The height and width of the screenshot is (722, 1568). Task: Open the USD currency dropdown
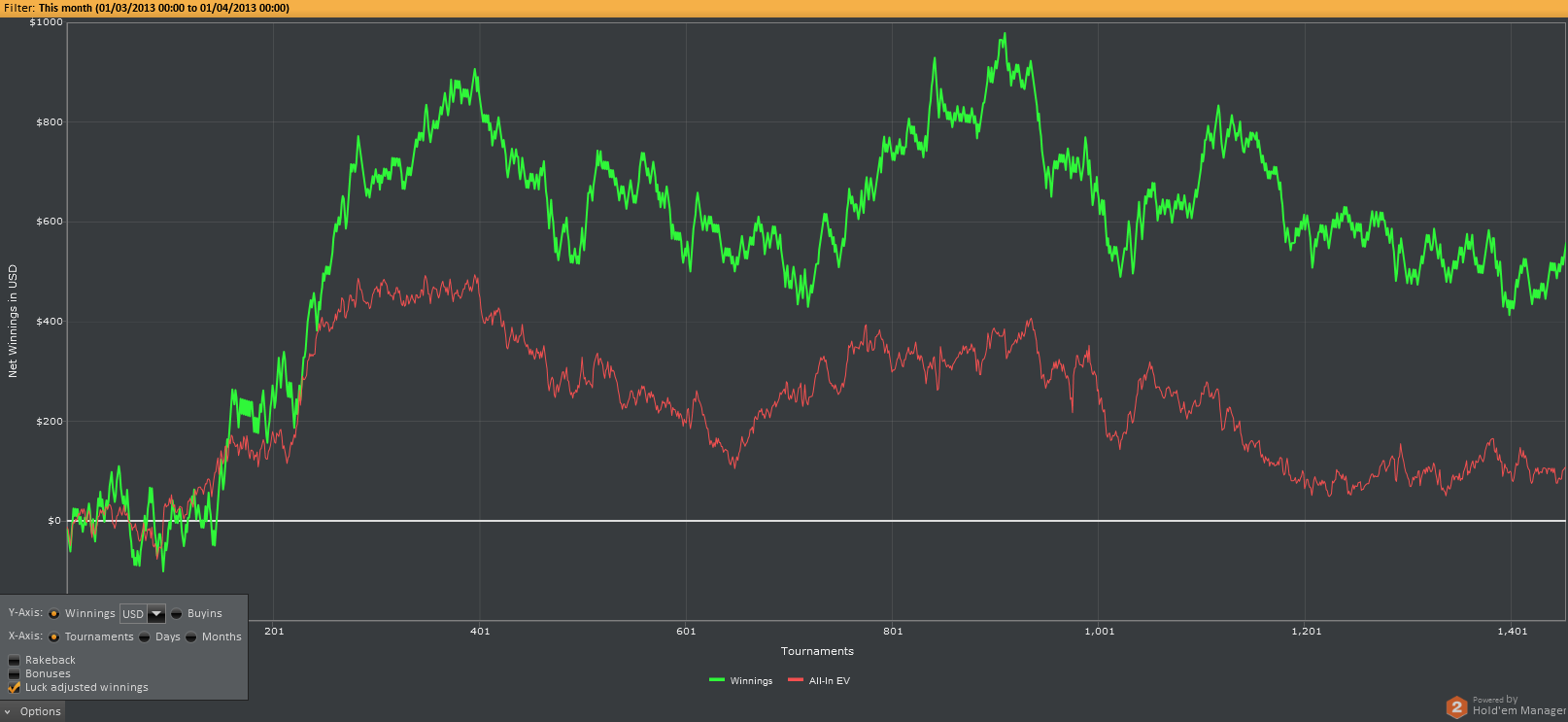[155, 613]
